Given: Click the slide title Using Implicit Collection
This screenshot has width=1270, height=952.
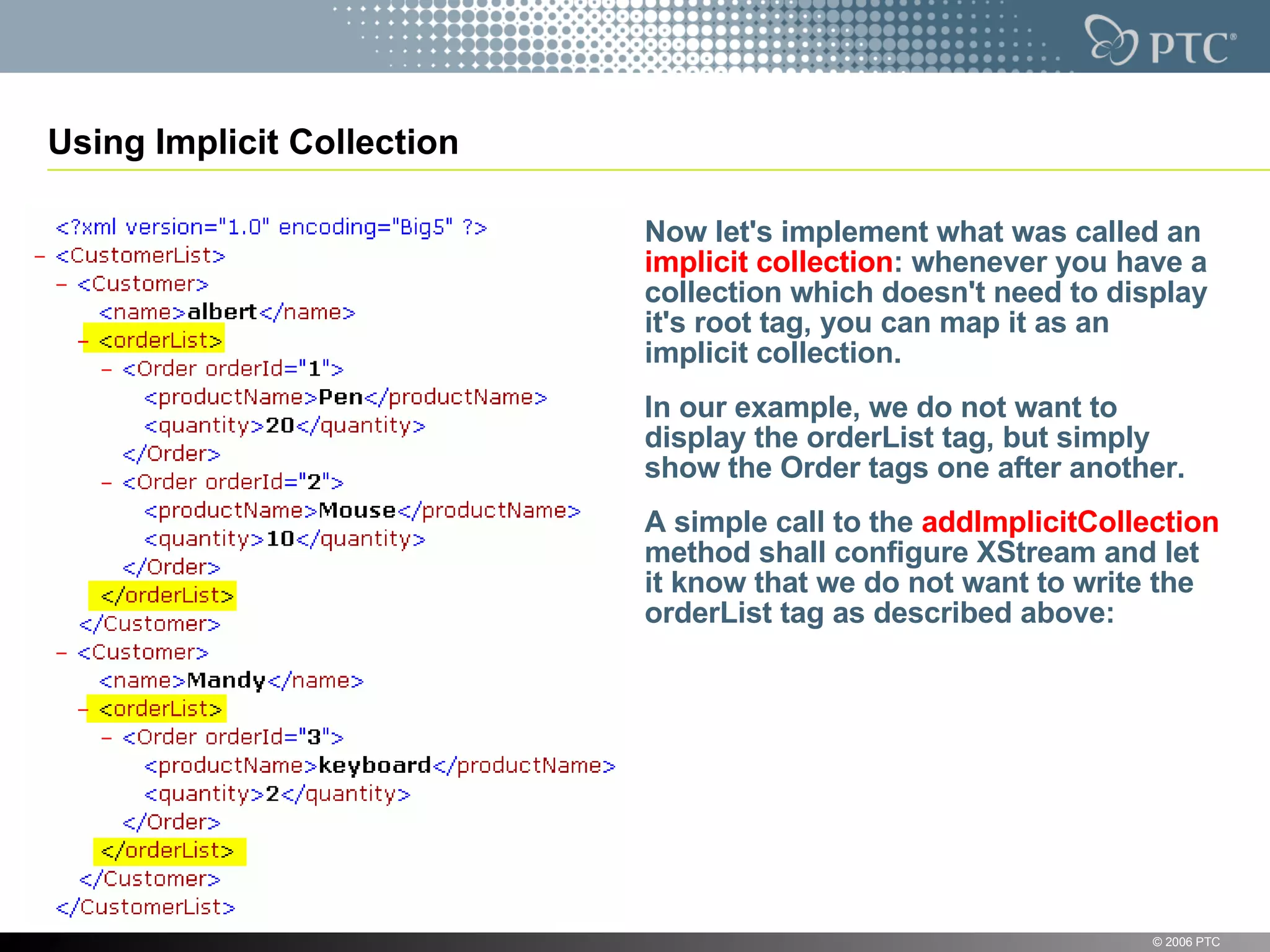Looking at the screenshot, I should tap(254, 142).
